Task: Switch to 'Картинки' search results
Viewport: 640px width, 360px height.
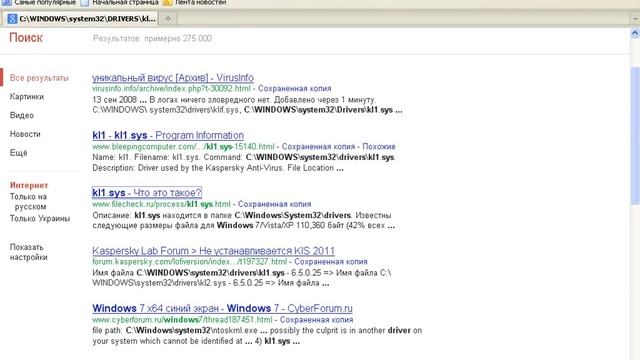Action: [x=27, y=97]
